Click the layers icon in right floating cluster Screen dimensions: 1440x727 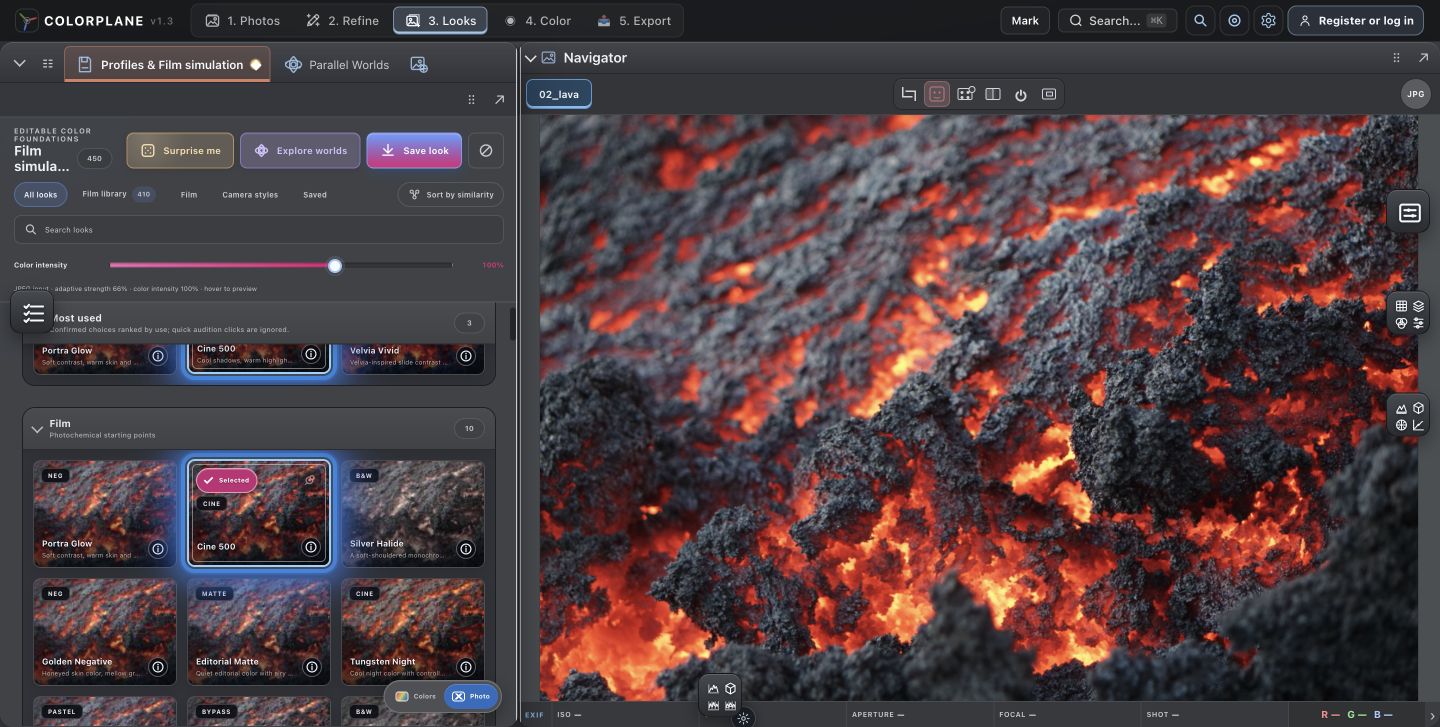[x=1418, y=306]
